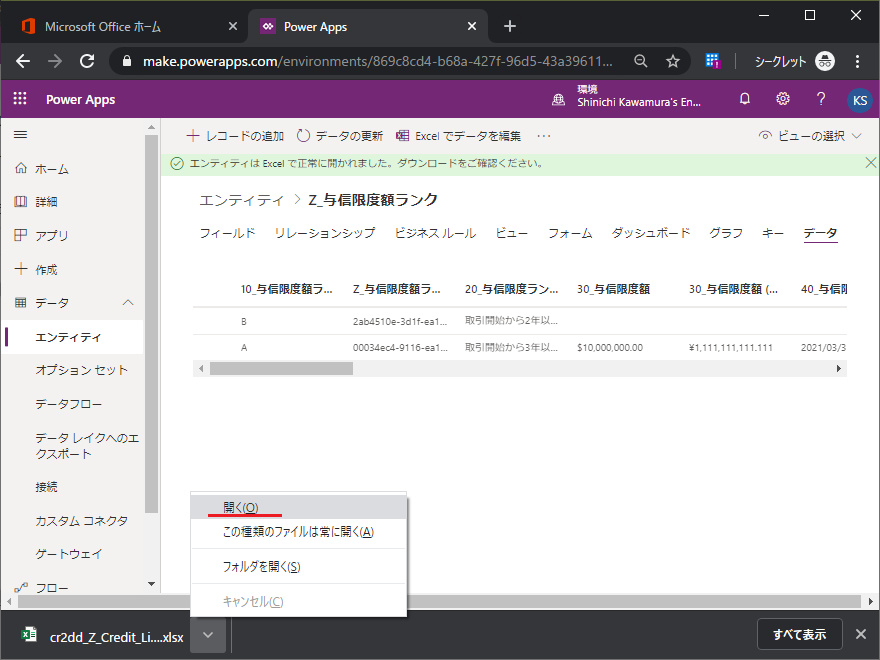Open the settings gear in Power Apps header
880x660 pixels.
(782, 99)
